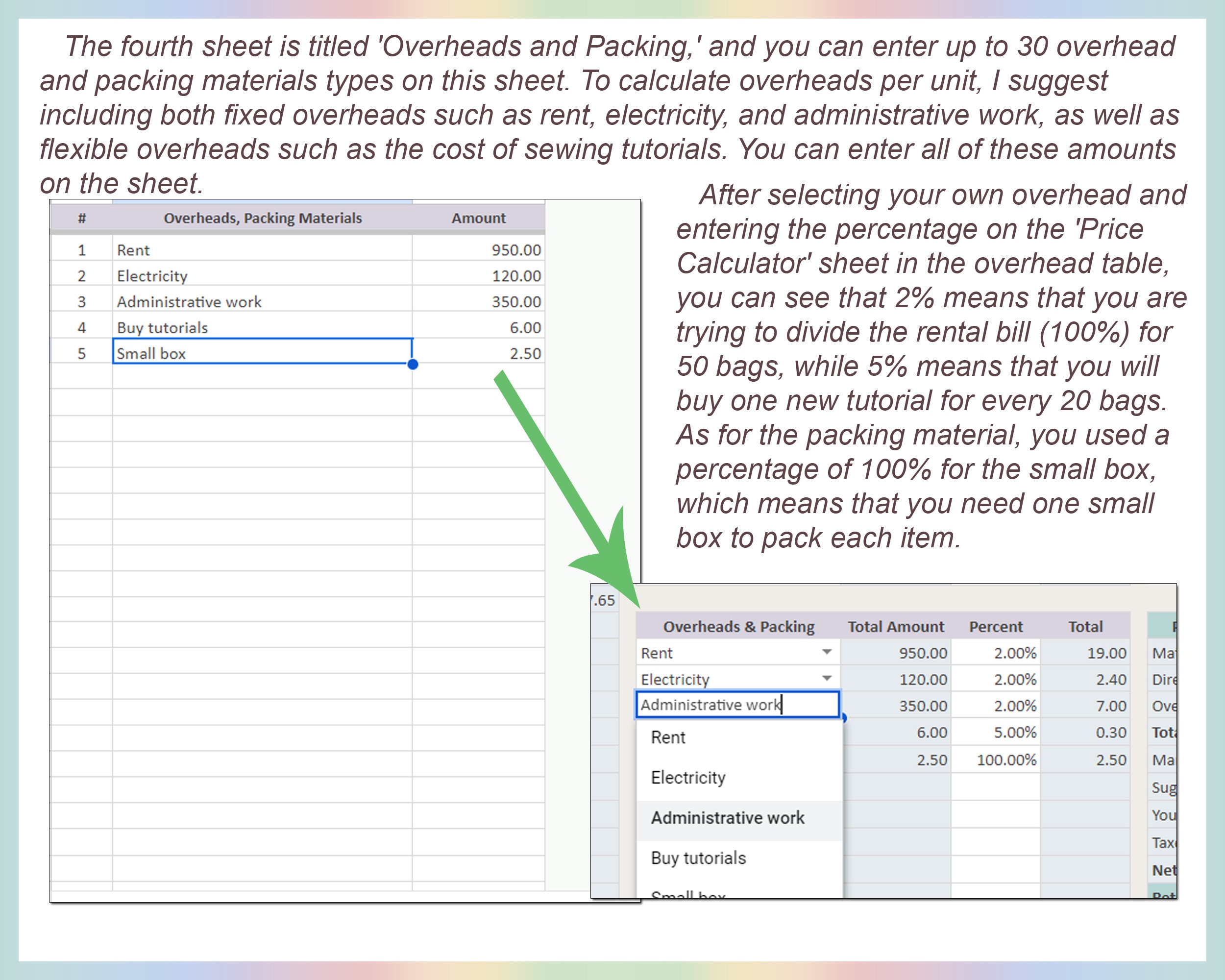This screenshot has width=1225, height=980.
Task: Click the 2.00% percent cell for Rent
Action: pyautogui.click(x=1016, y=652)
